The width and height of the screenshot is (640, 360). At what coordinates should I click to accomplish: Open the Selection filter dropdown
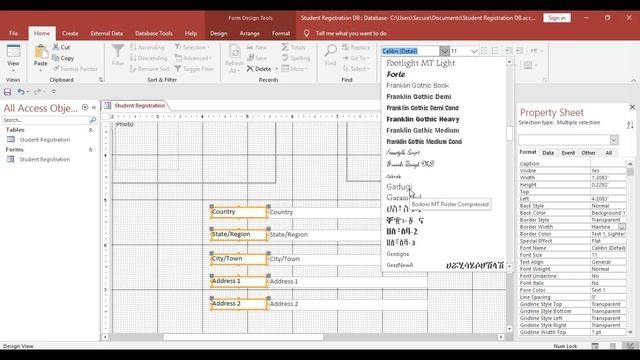tap(192, 47)
